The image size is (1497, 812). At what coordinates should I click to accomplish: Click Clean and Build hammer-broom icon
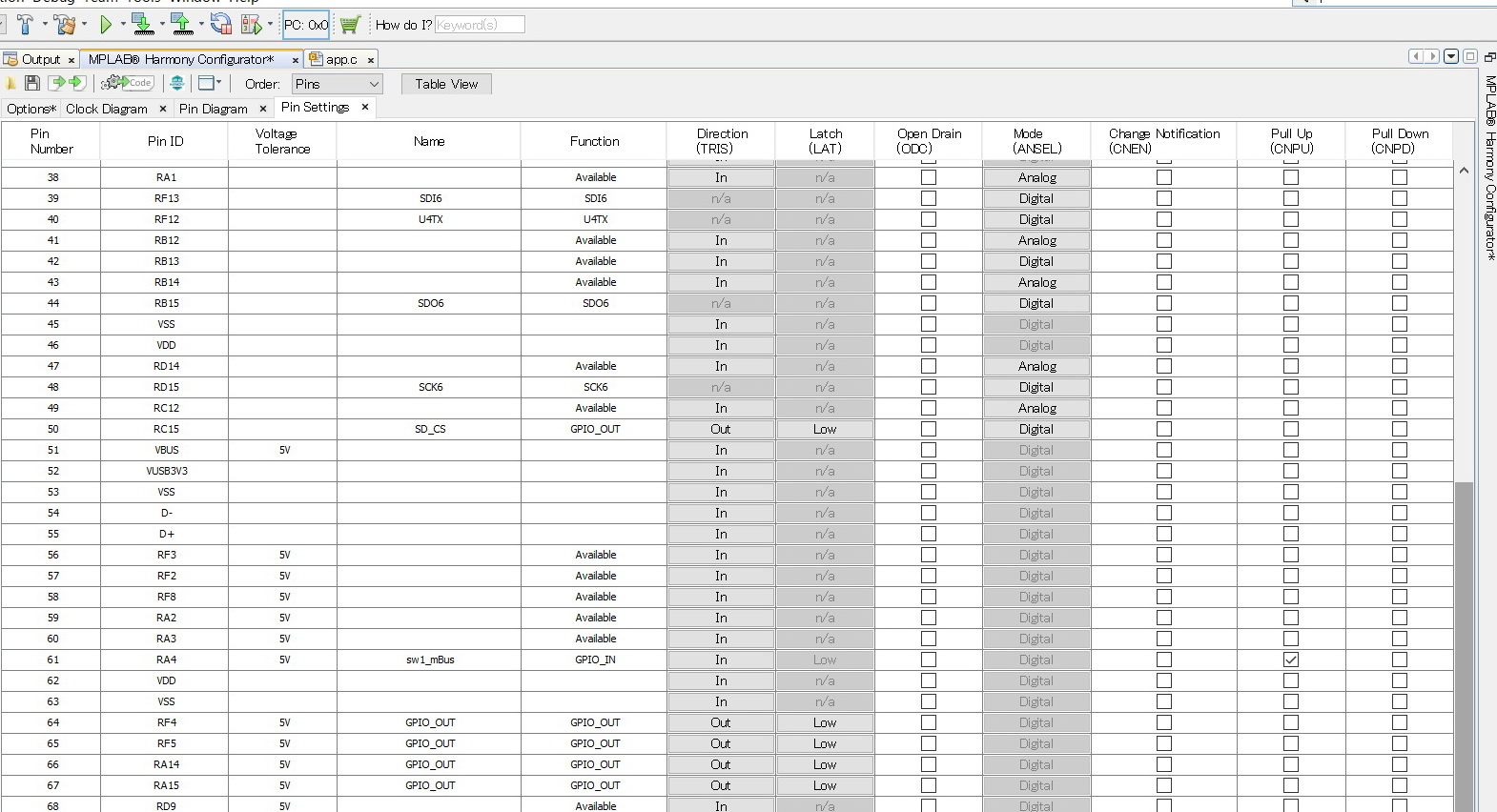click(x=64, y=25)
